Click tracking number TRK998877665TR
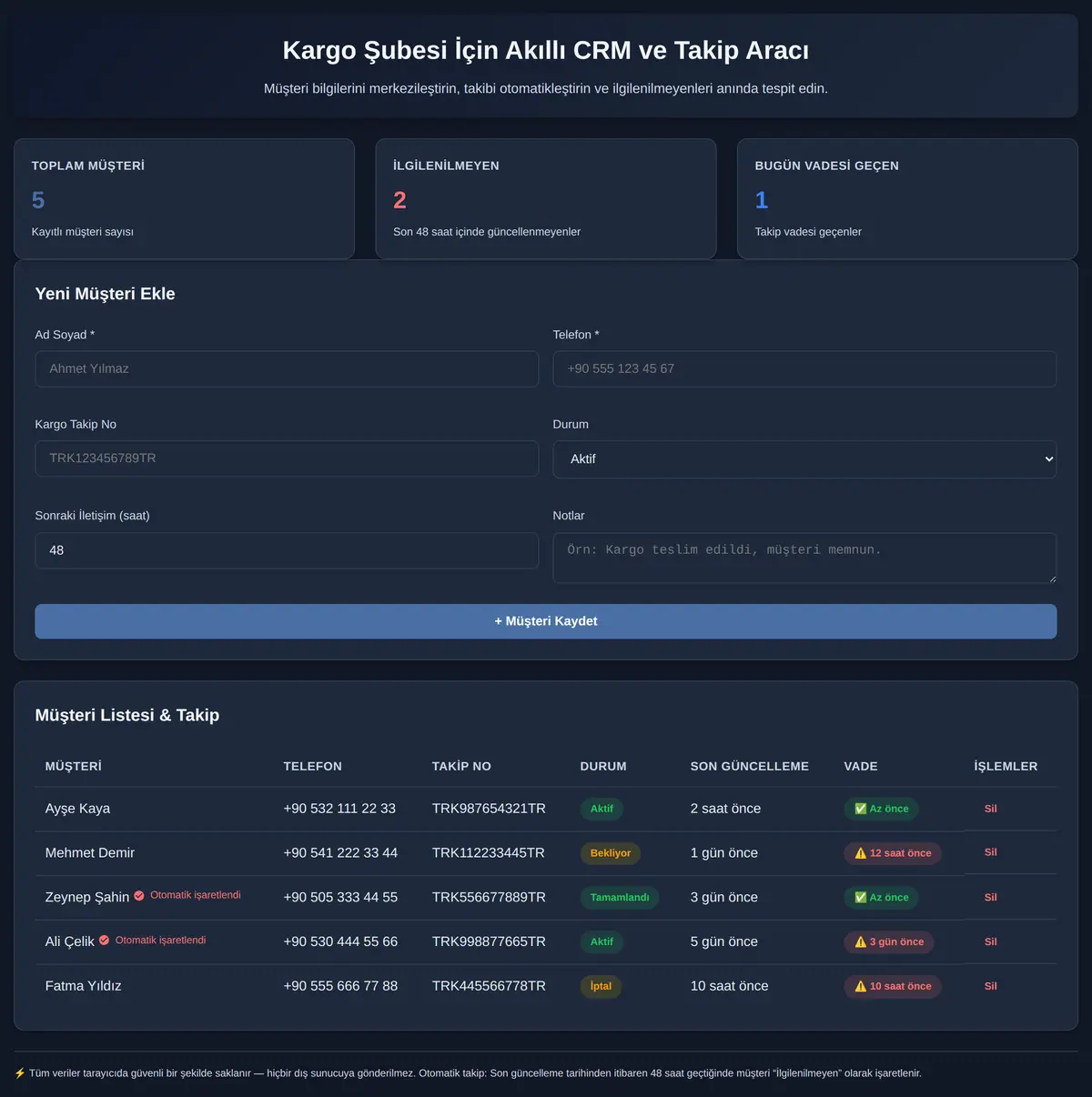This screenshot has width=1092, height=1097. [489, 941]
